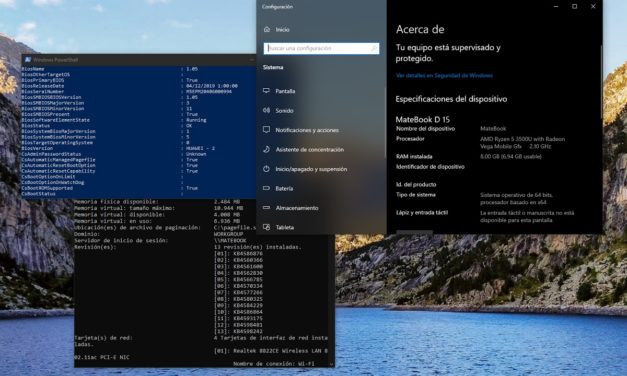Close the Configuración window

[x=593, y=6]
